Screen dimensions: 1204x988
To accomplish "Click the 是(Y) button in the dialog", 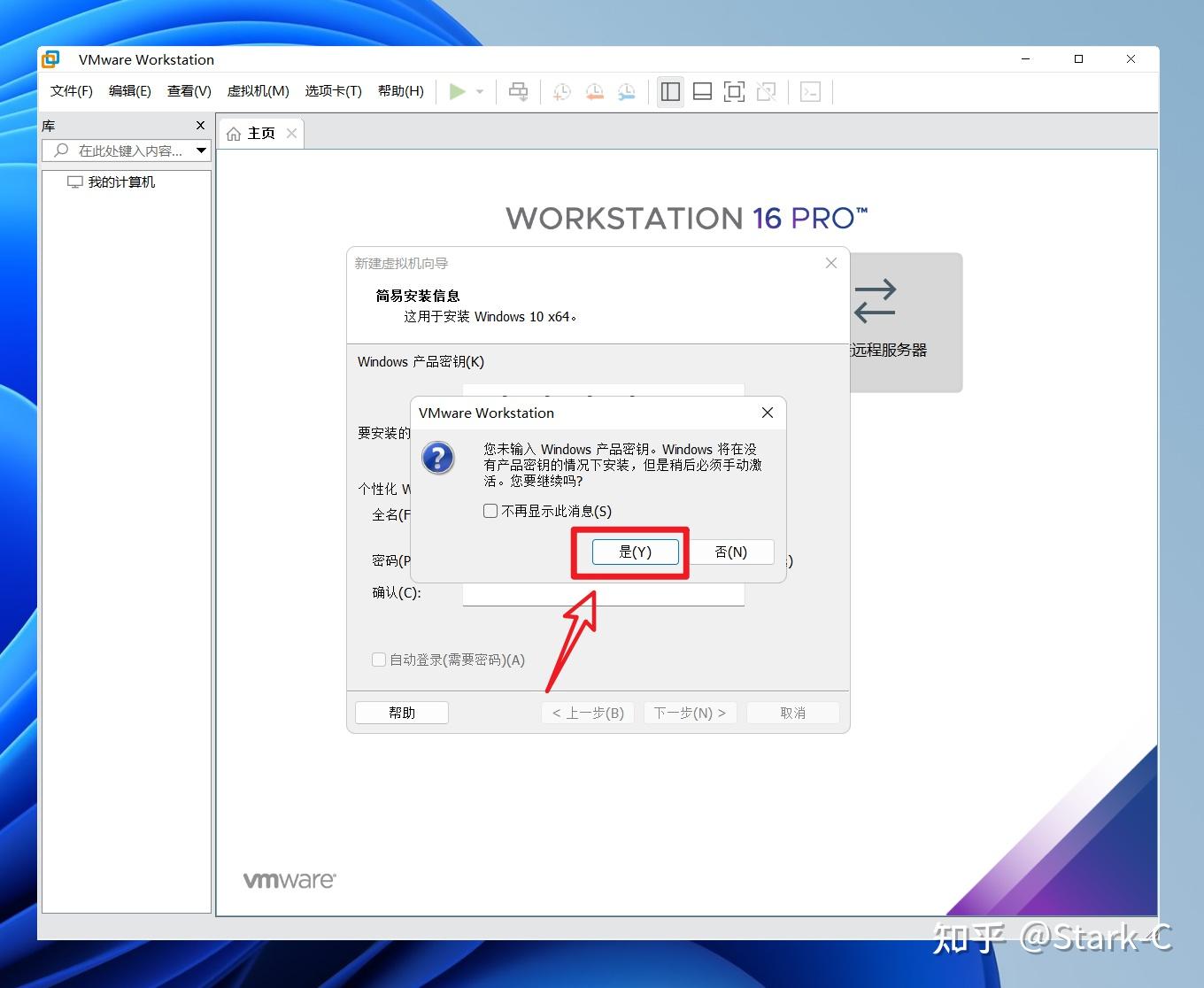I will click(637, 552).
